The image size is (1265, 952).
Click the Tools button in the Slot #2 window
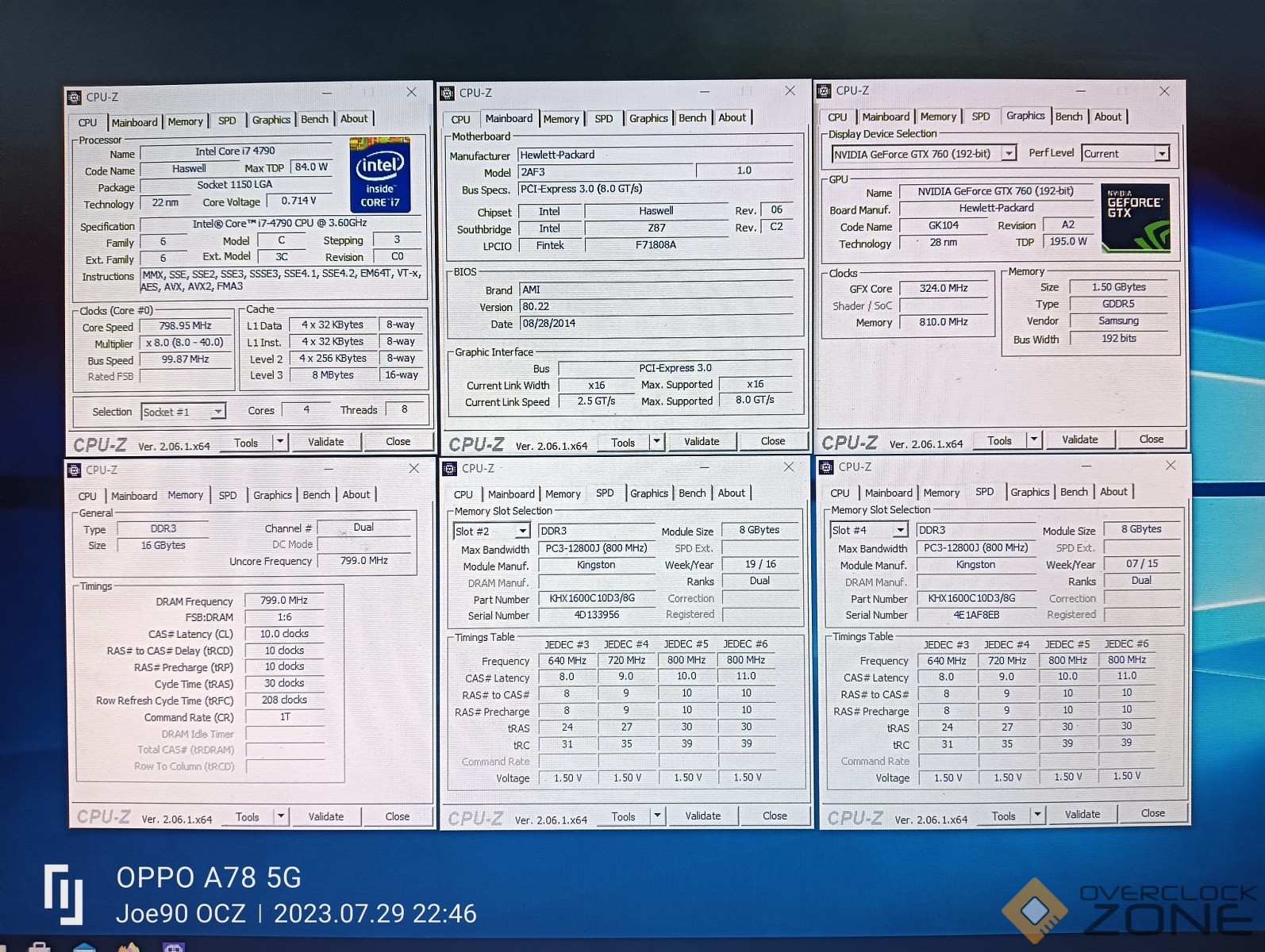[x=624, y=816]
